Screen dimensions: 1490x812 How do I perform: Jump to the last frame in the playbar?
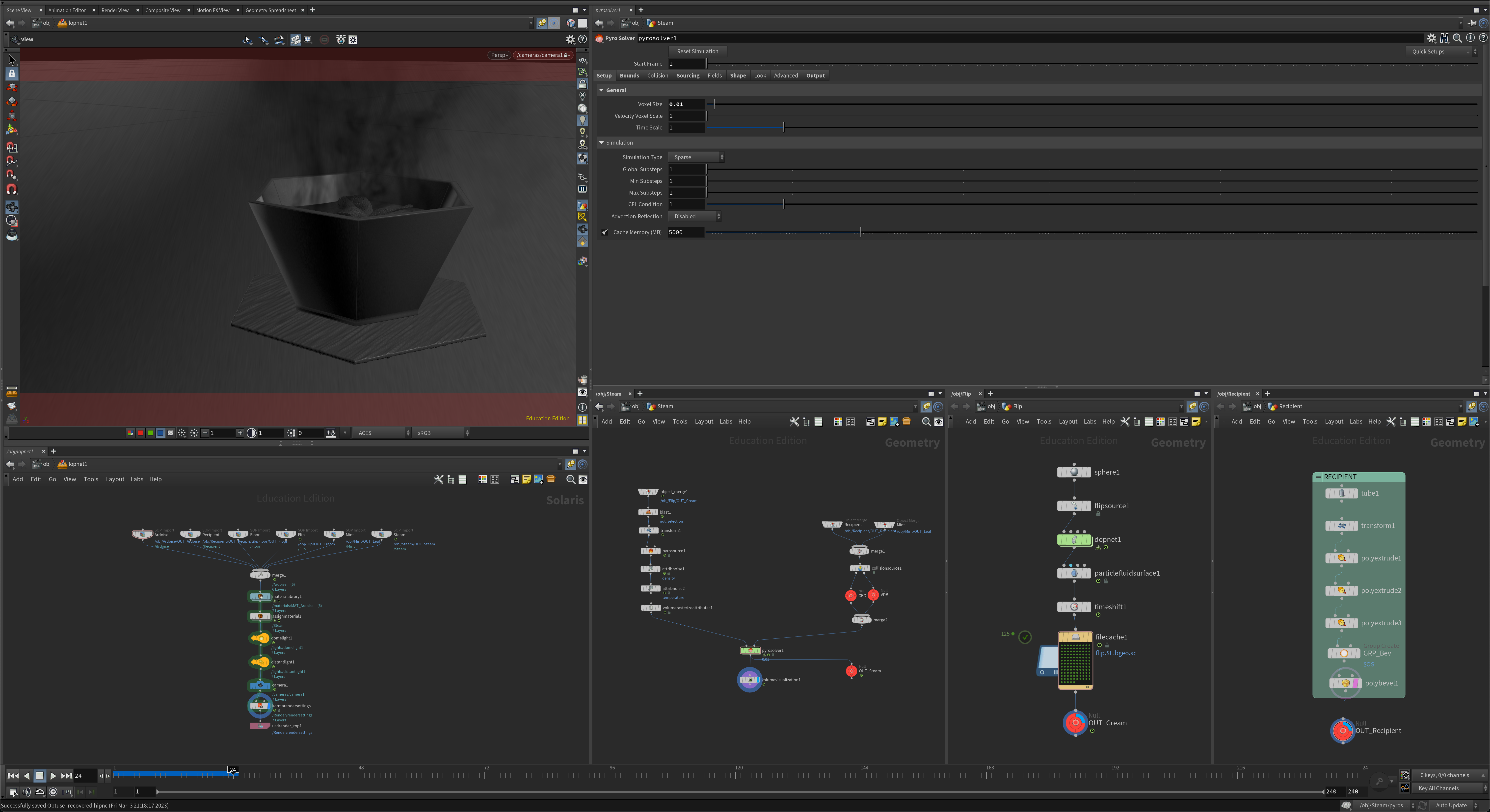67,776
